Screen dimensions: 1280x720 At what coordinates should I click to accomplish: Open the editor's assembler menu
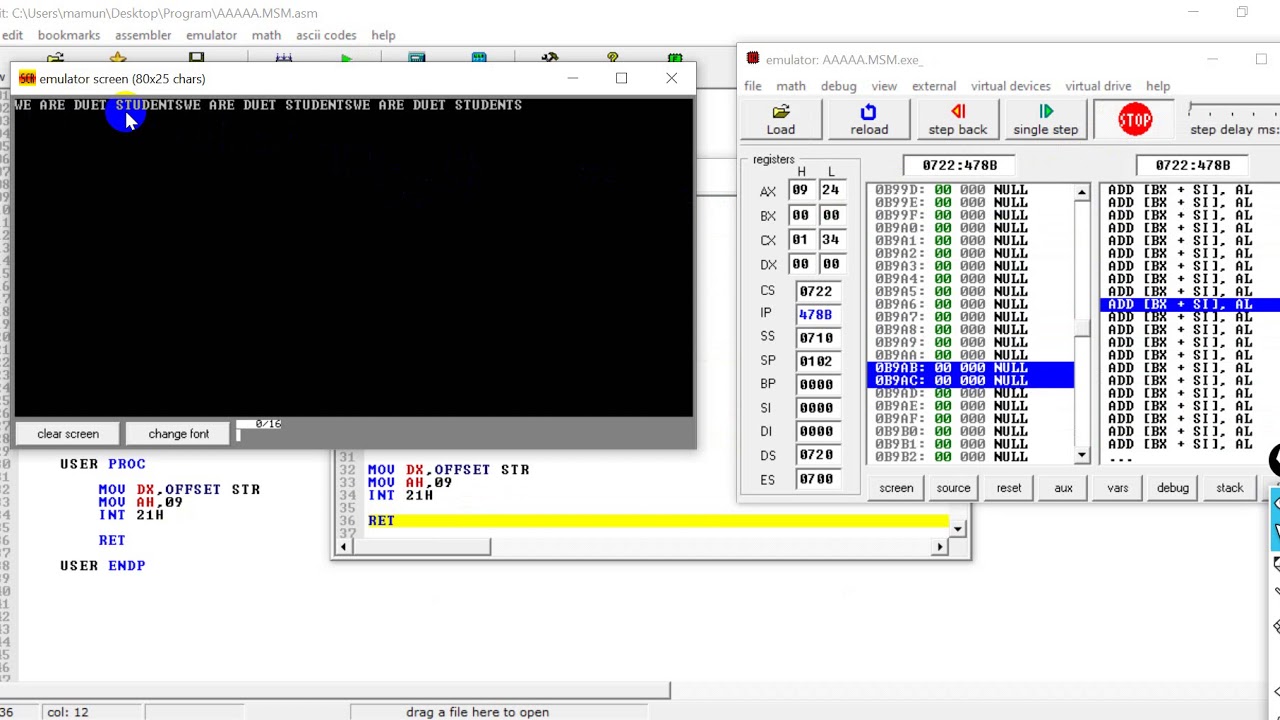[x=143, y=35]
